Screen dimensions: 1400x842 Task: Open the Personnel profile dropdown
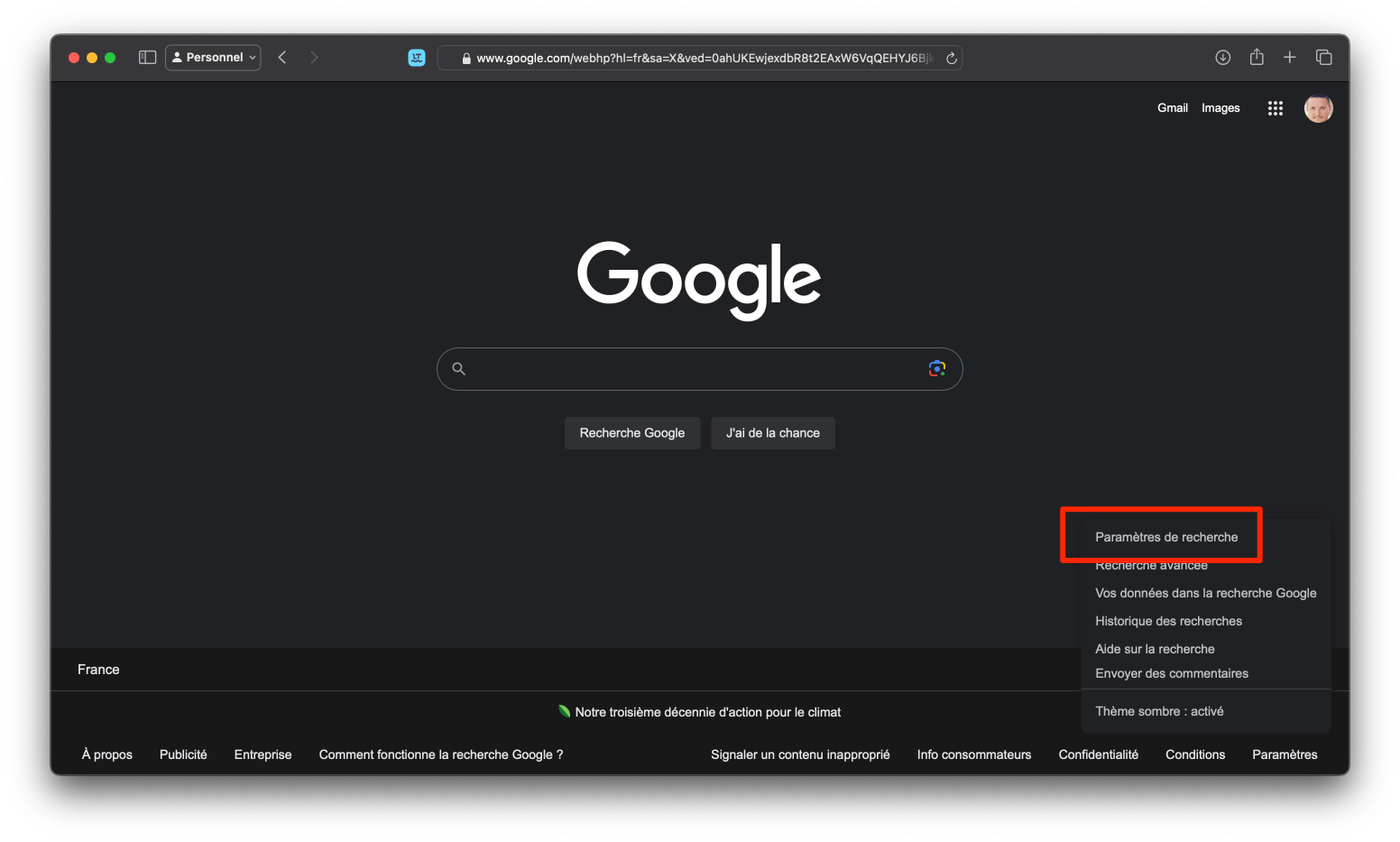click(x=214, y=57)
